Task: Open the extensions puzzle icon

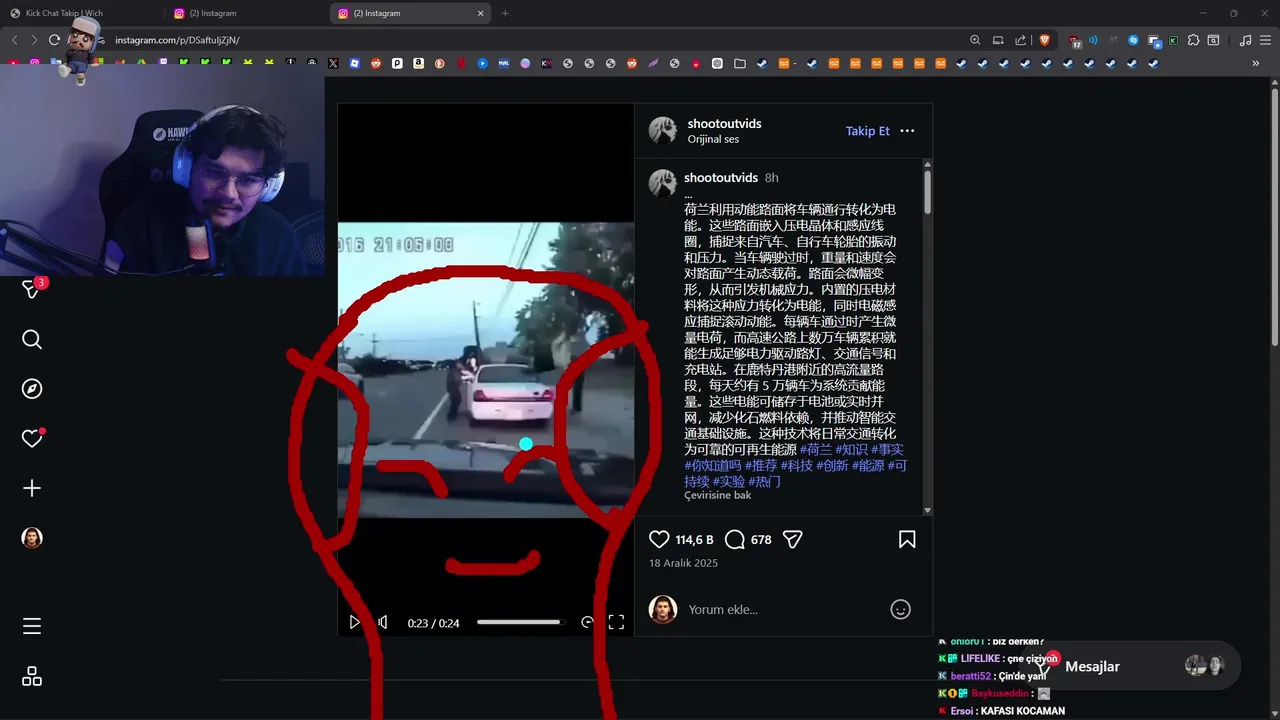Action: pos(1193,40)
